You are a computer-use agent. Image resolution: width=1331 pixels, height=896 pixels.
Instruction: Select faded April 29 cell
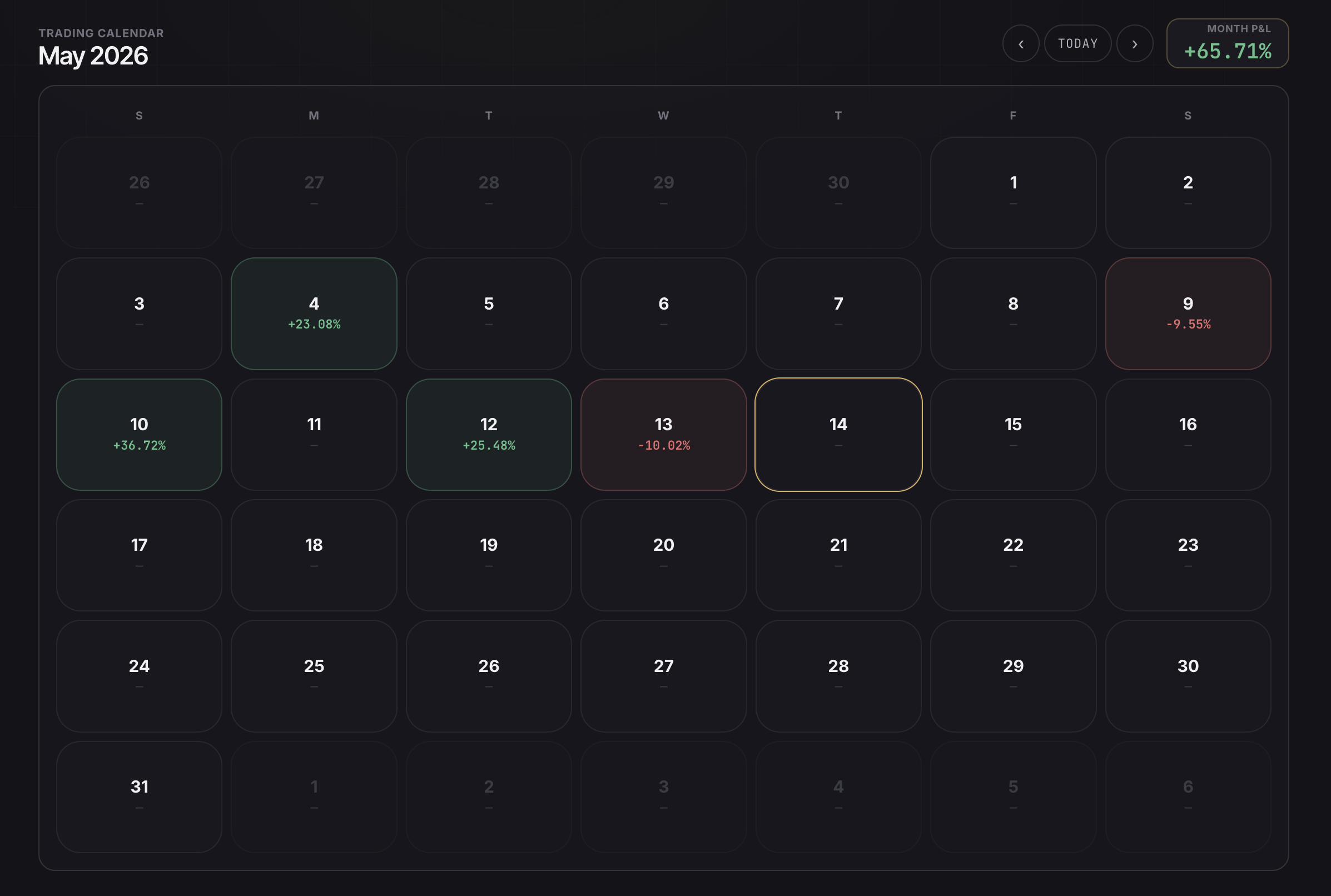coord(663,192)
